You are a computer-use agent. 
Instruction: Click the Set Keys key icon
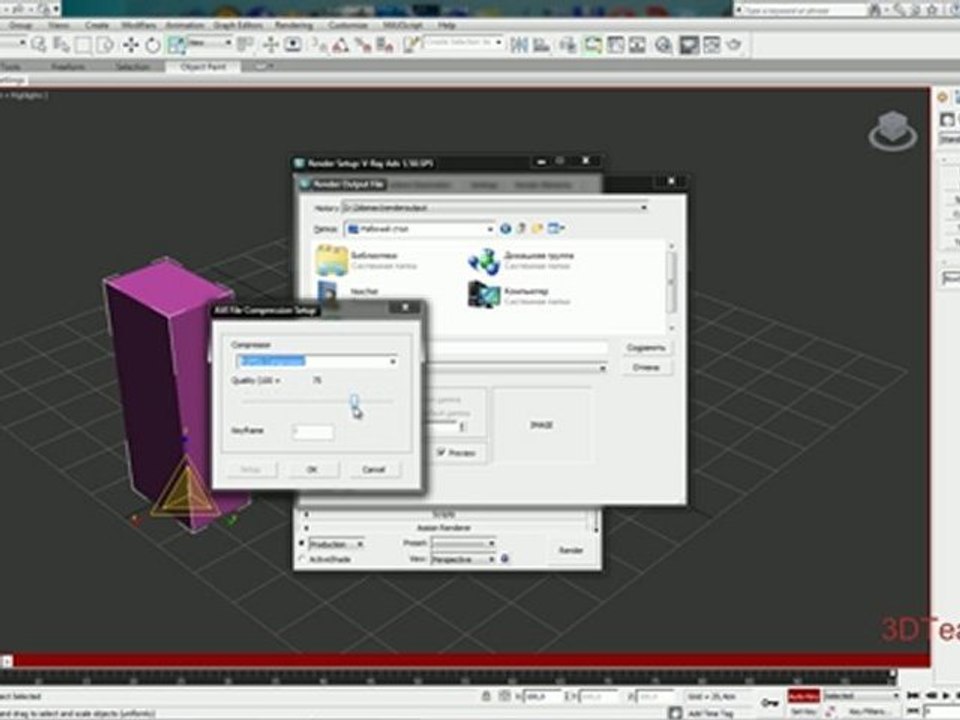768,702
